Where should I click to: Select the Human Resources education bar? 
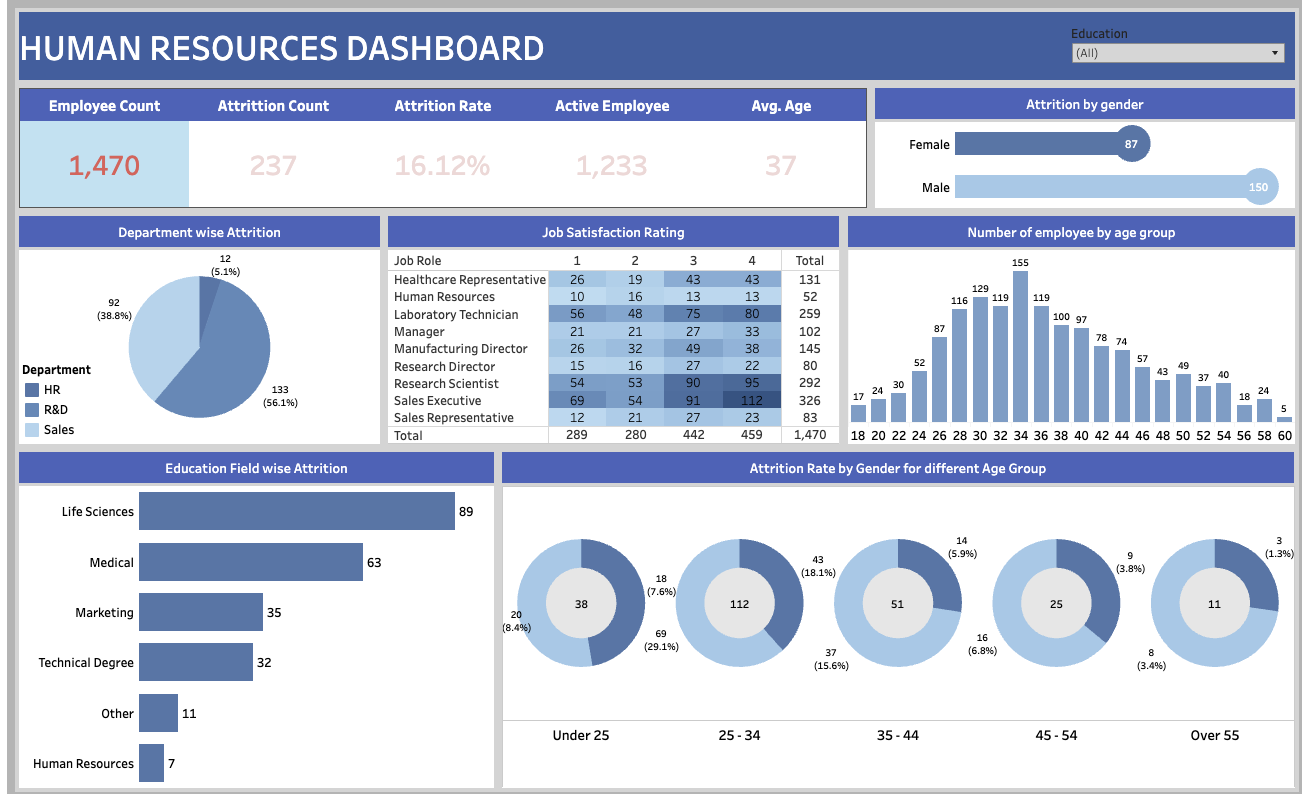tap(151, 763)
